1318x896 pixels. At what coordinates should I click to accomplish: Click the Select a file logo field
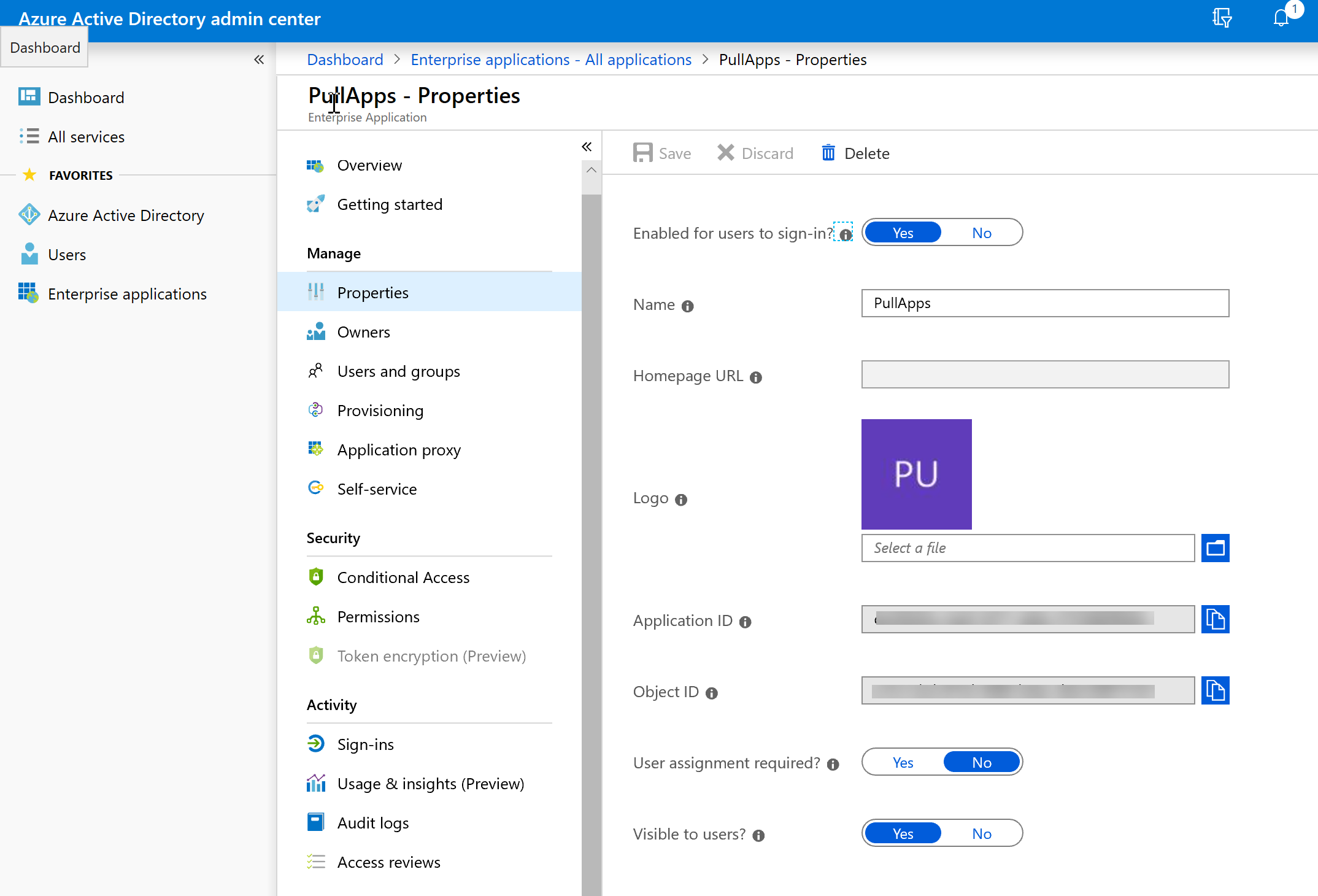pyautogui.click(x=1028, y=548)
